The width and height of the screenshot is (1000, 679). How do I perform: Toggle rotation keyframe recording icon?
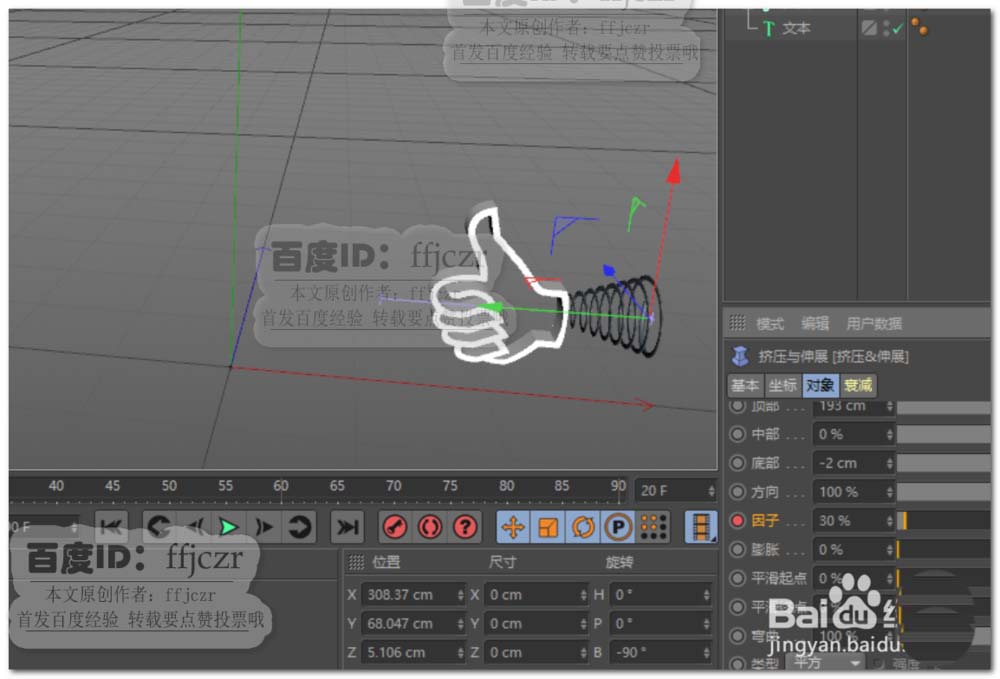(x=583, y=527)
